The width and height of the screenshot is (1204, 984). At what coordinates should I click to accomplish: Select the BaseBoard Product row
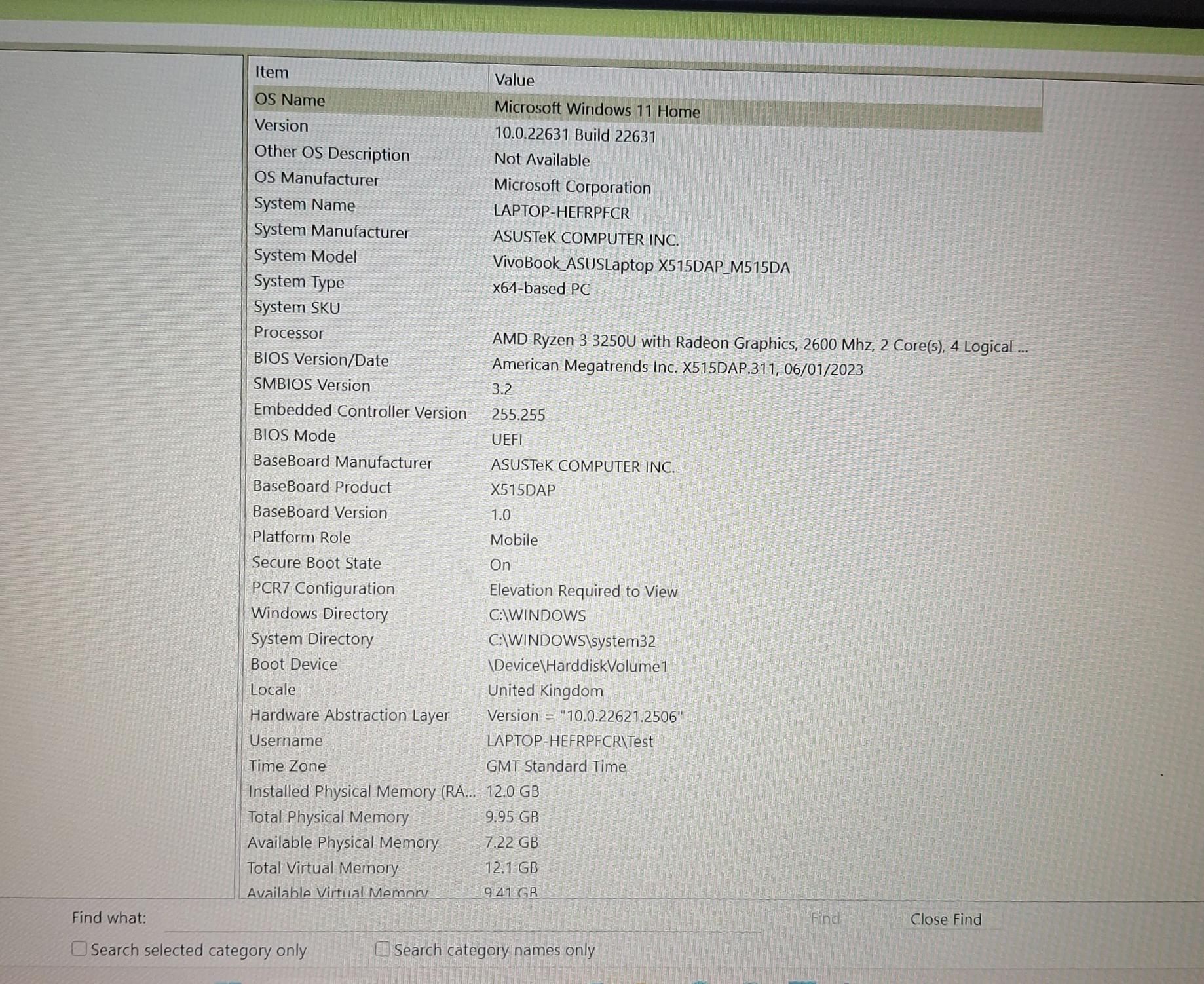click(322, 487)
